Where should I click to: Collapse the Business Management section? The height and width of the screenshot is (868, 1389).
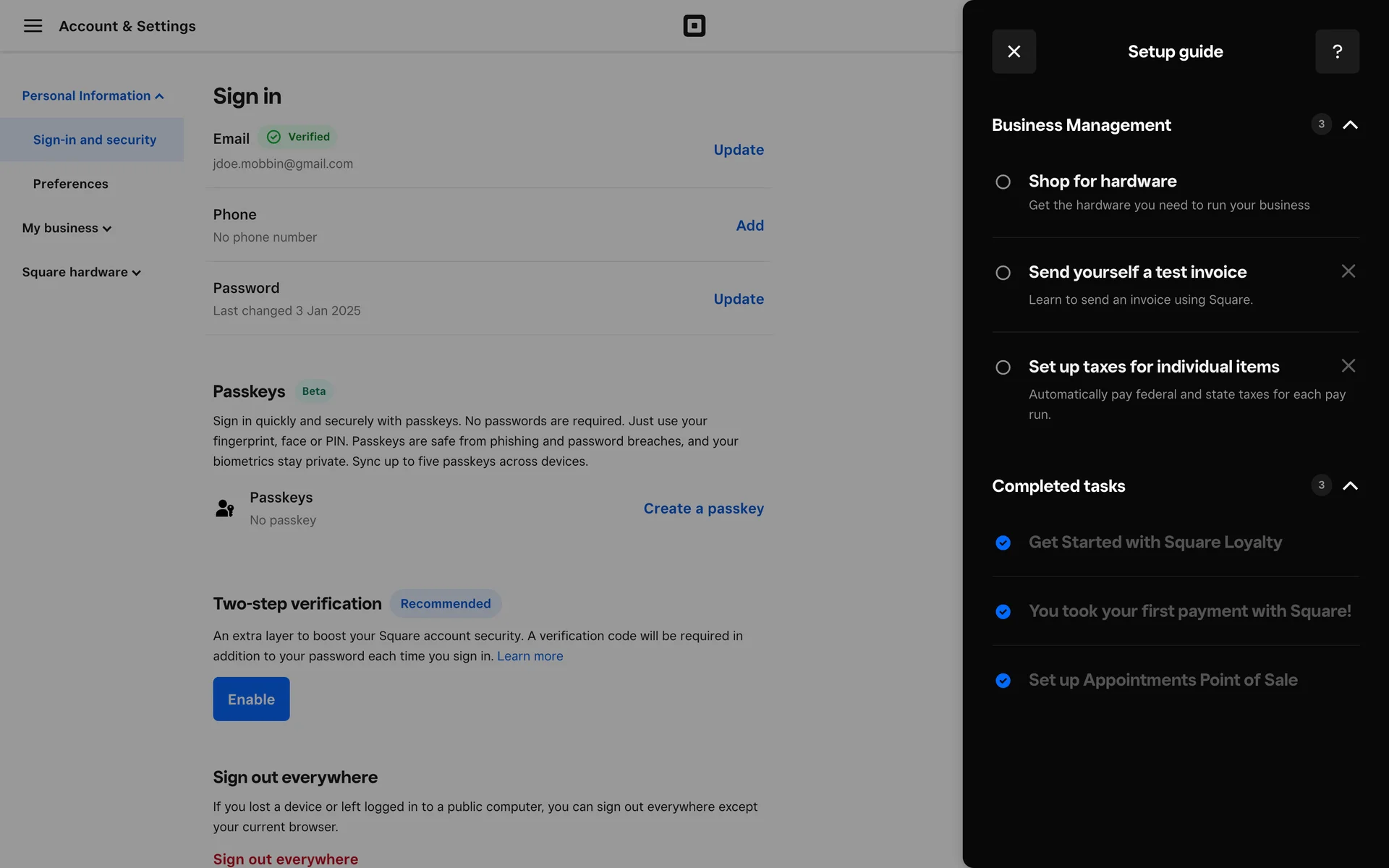1350,124
